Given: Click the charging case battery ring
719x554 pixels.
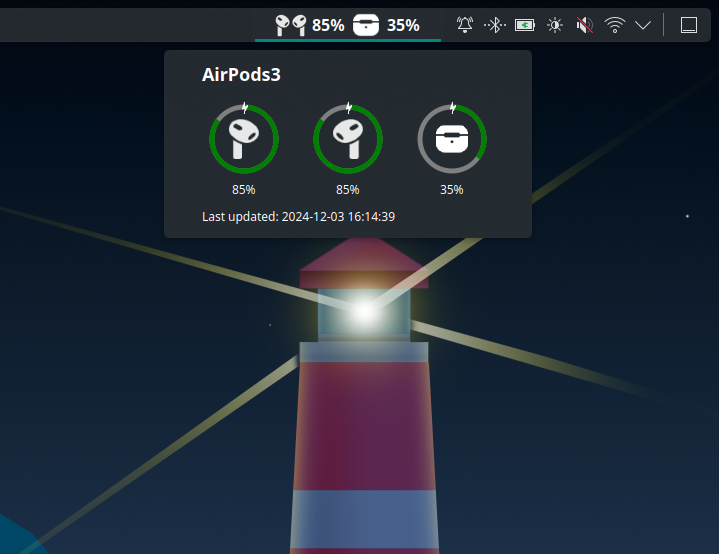Looking at the screenshot, I should [452, 139].
